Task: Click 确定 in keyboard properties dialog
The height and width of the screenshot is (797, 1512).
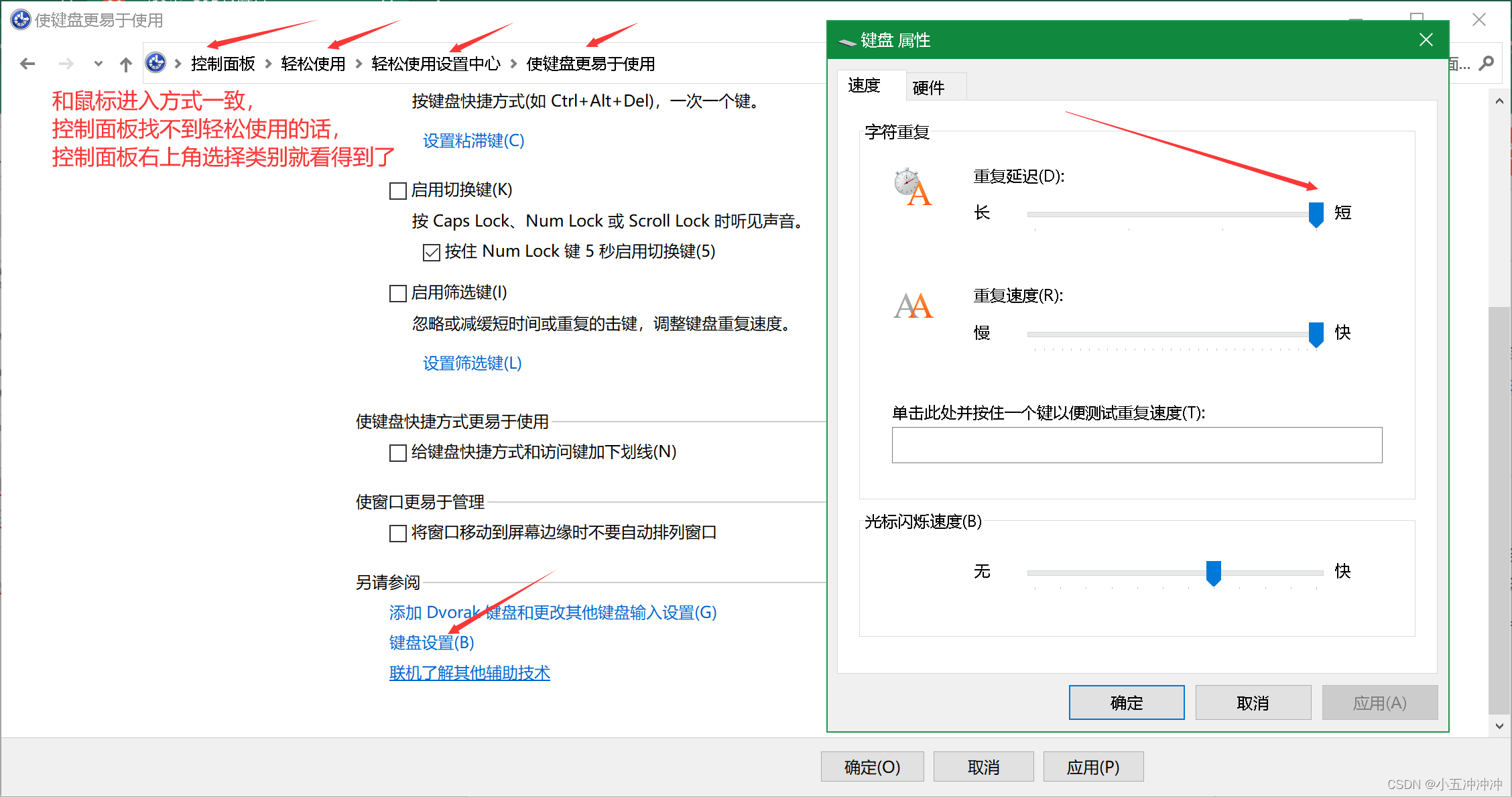Action: point(1126,702)
